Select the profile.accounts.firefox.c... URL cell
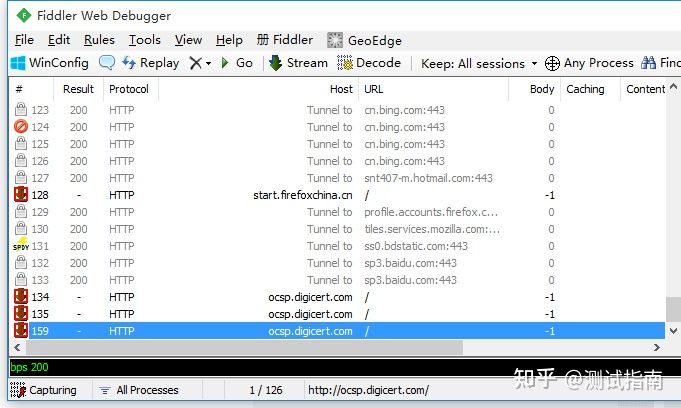The image size is (681, 408). pyautogui.click(x=431, y=212)
